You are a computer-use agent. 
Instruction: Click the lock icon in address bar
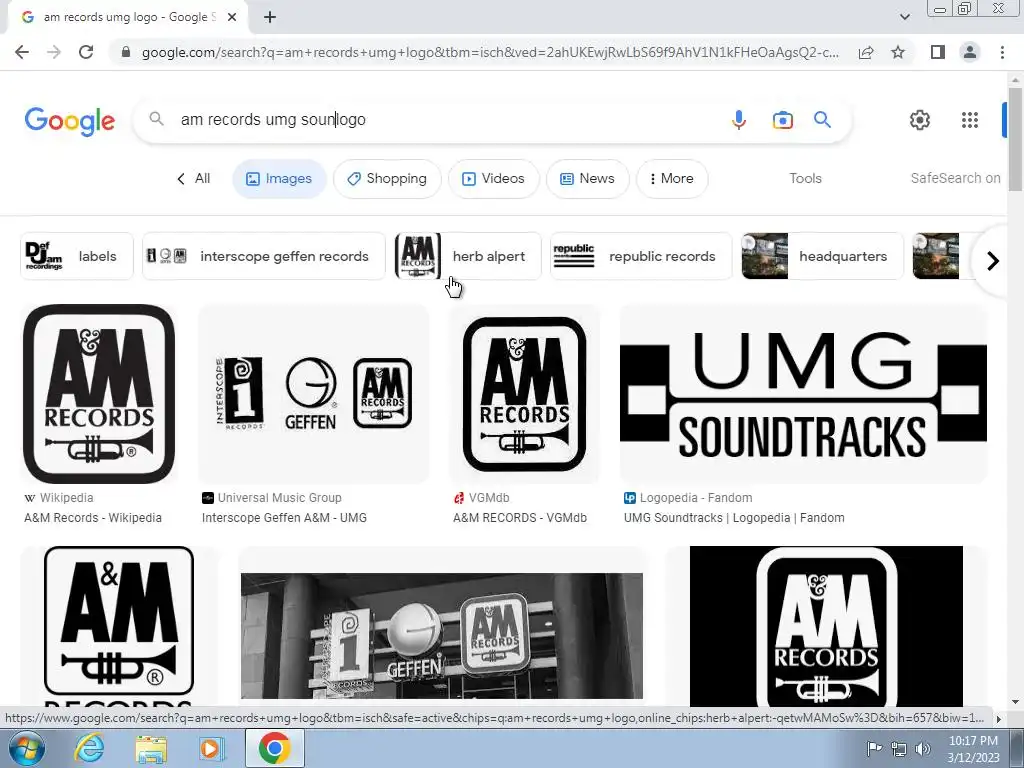pos(126,52)
